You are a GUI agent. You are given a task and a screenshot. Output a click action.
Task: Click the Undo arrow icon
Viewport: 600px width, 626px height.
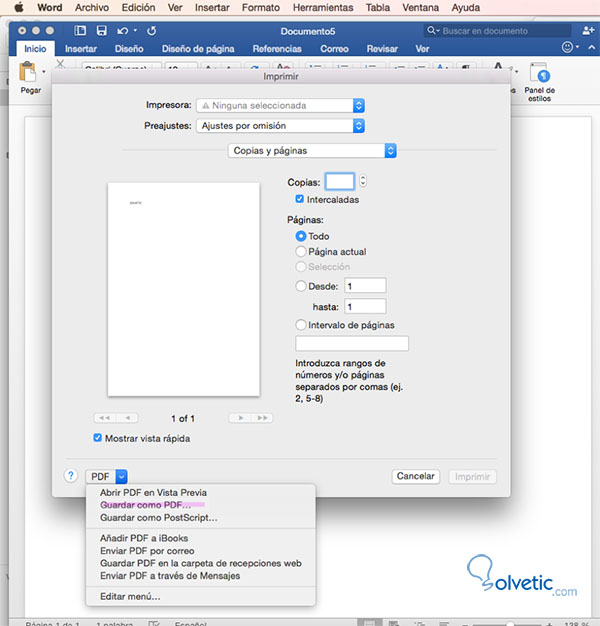pos(123,31)
